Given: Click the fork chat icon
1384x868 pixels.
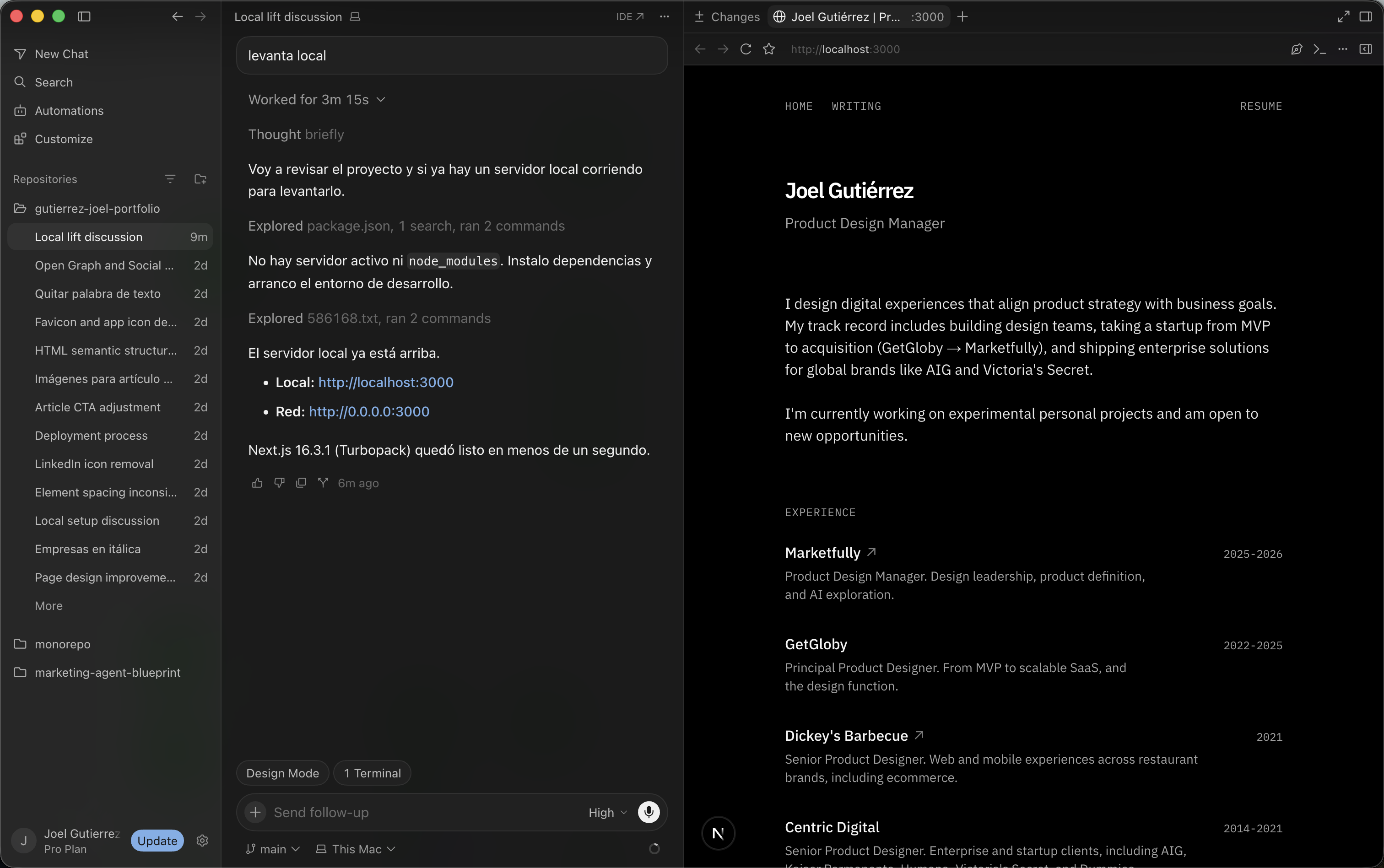Looking at the screenshot, I should 323,483.
